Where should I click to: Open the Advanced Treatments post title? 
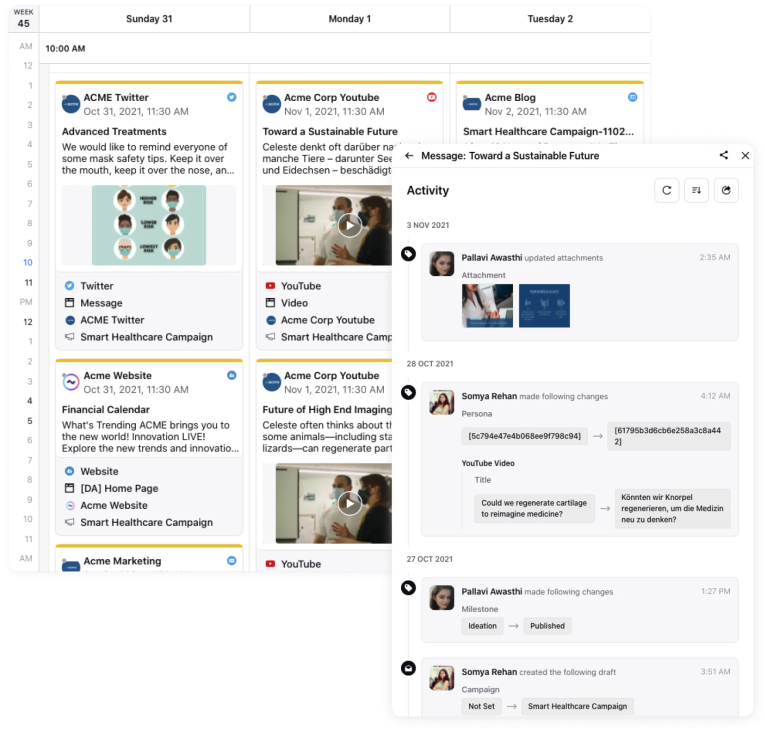click(x=114, y=131)
